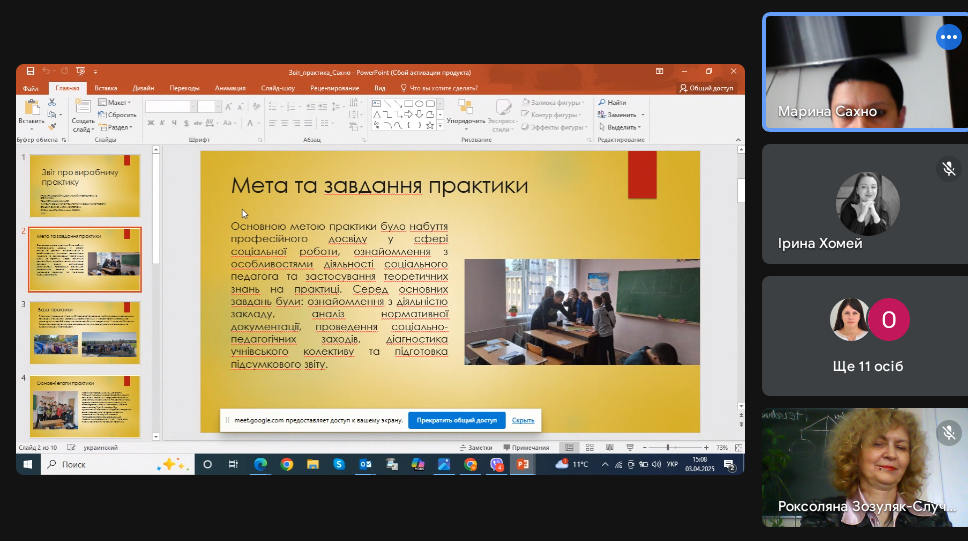Open the Файл menu tab
Screen dimensions: 968x541
click(x=30, y=88)
